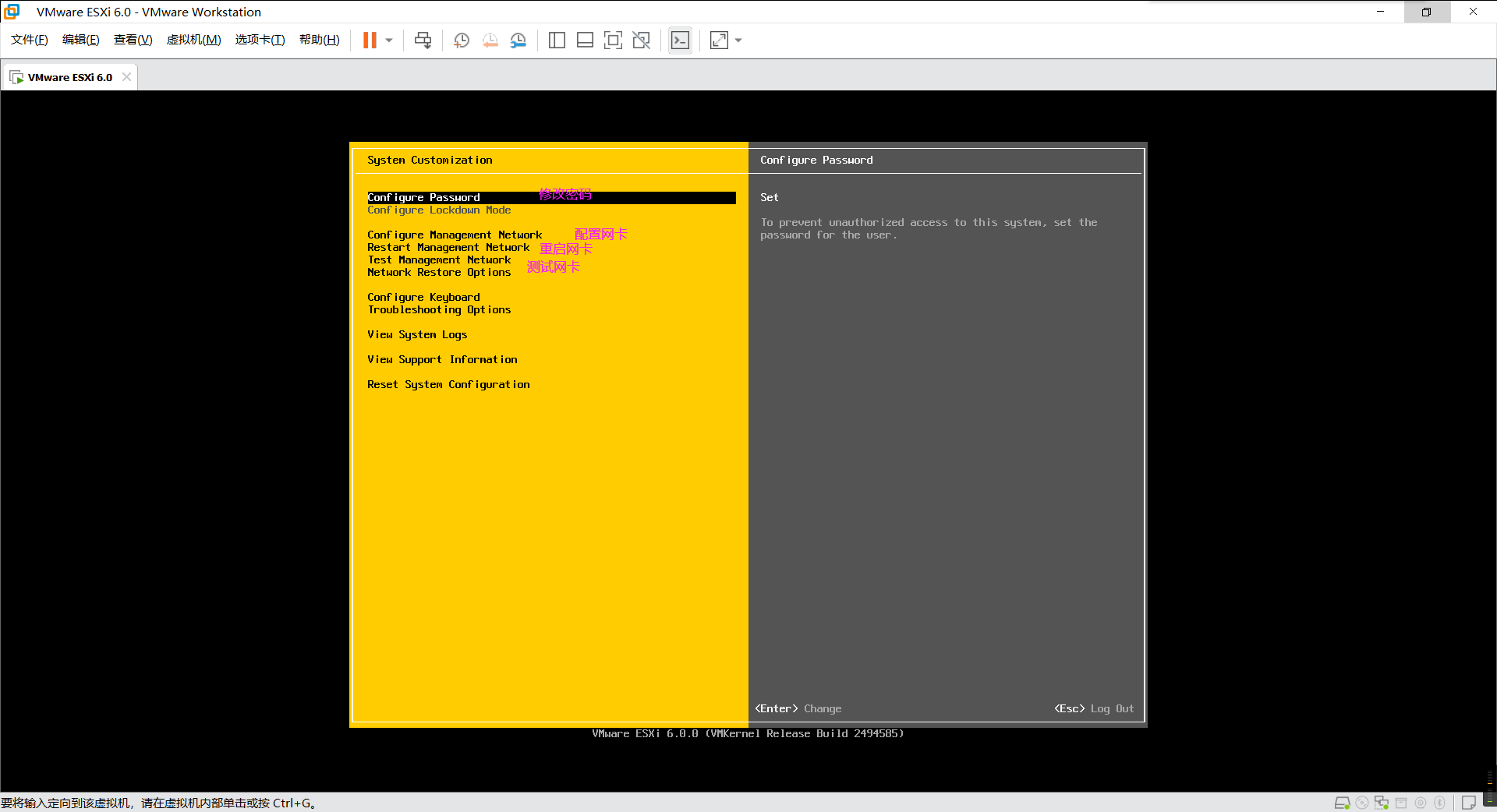Open the 查看(V) menu

133,40
